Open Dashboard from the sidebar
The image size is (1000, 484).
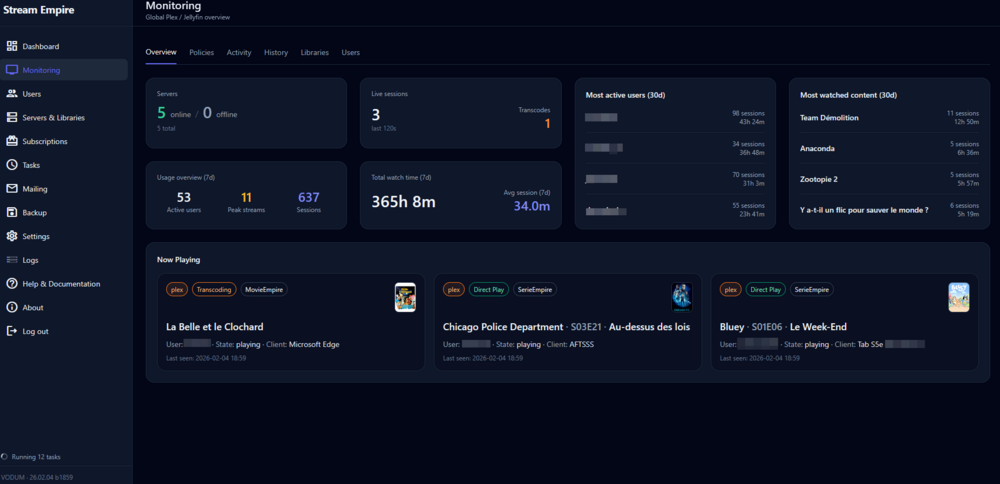(x=64, y=46)
